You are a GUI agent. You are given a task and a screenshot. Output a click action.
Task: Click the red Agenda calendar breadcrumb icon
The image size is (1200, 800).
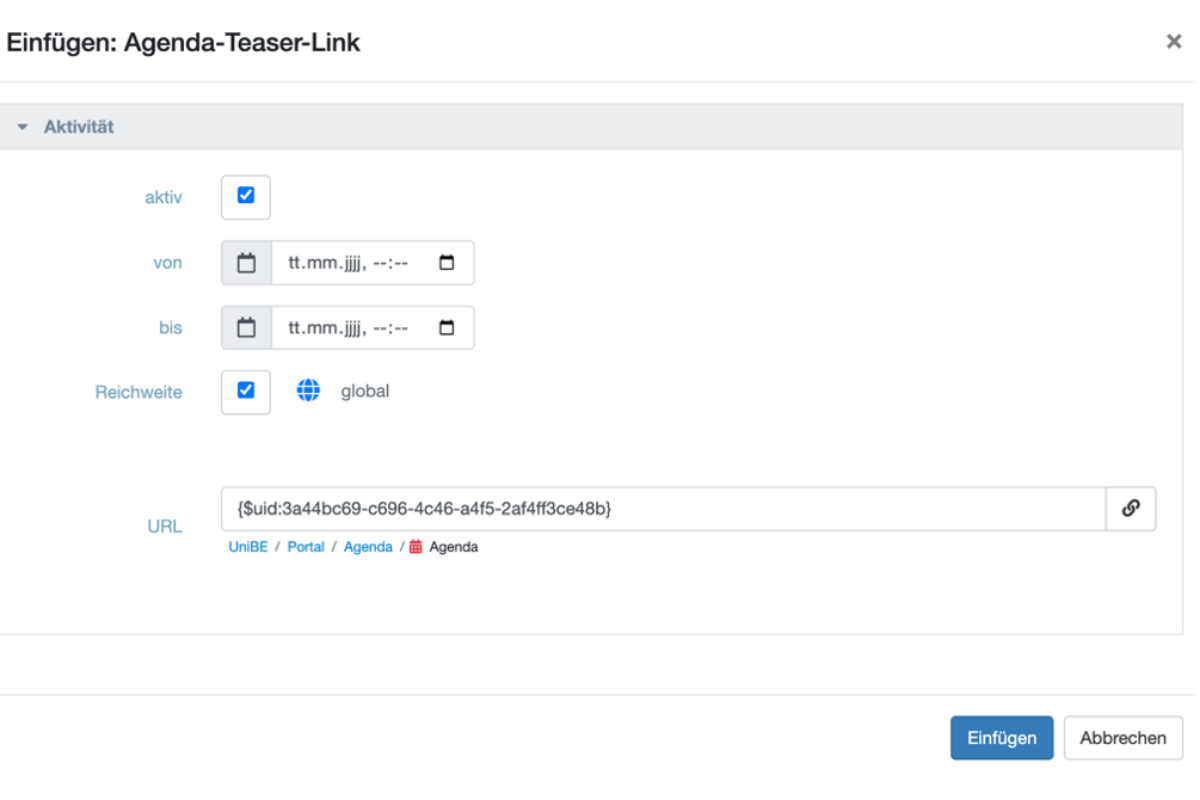[x=416, y=547]
